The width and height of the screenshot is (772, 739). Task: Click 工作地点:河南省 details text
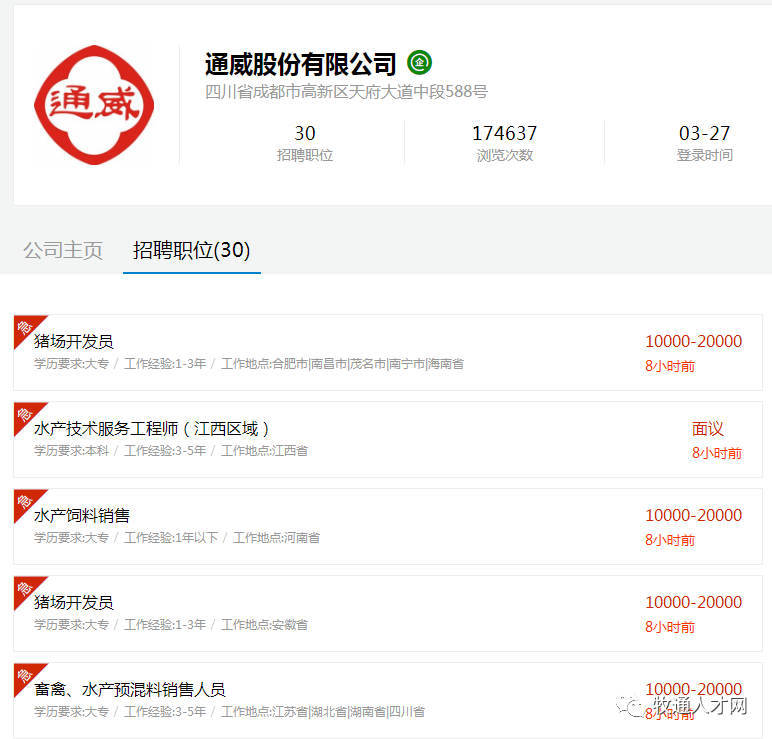coord(276,538)
